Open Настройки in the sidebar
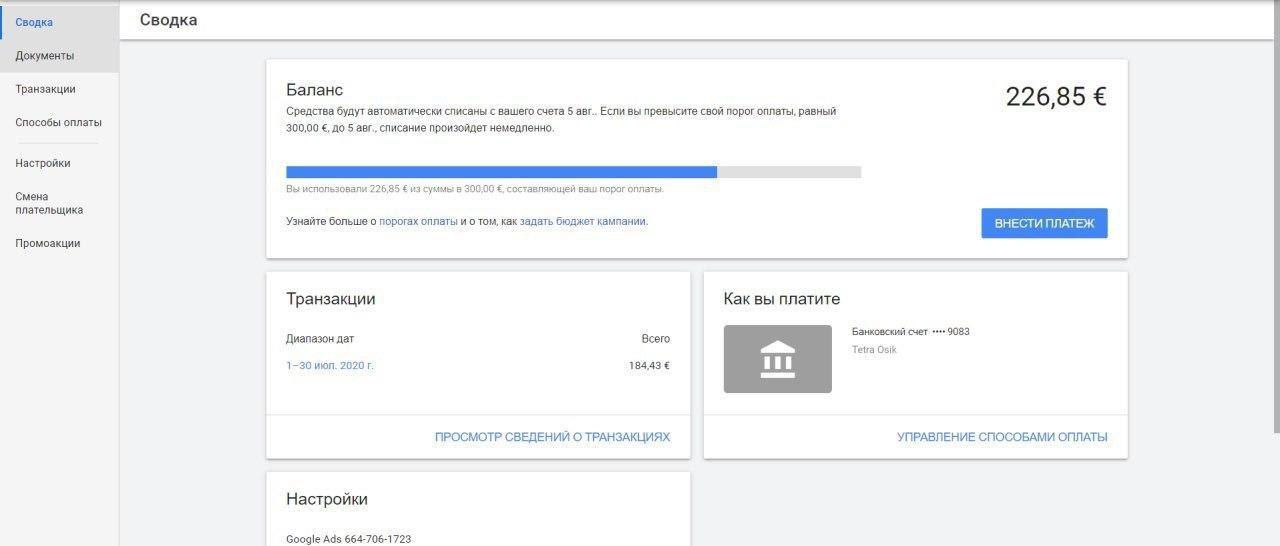Screen dimensions: 1280x546 click(60, 163)
